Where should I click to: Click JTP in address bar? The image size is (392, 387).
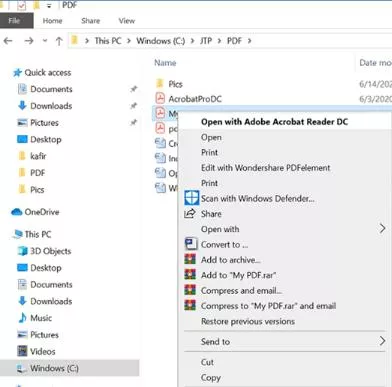[206, 41]
